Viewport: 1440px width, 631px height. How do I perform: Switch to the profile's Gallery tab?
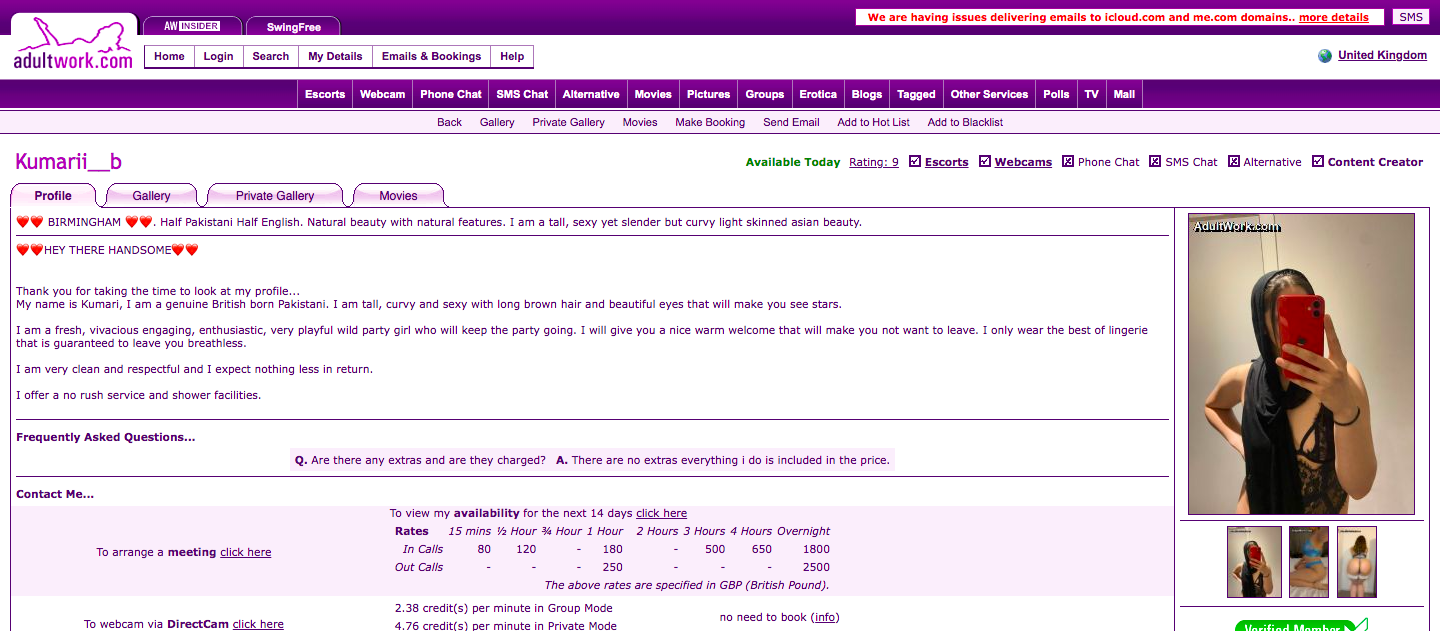[151, 196]
